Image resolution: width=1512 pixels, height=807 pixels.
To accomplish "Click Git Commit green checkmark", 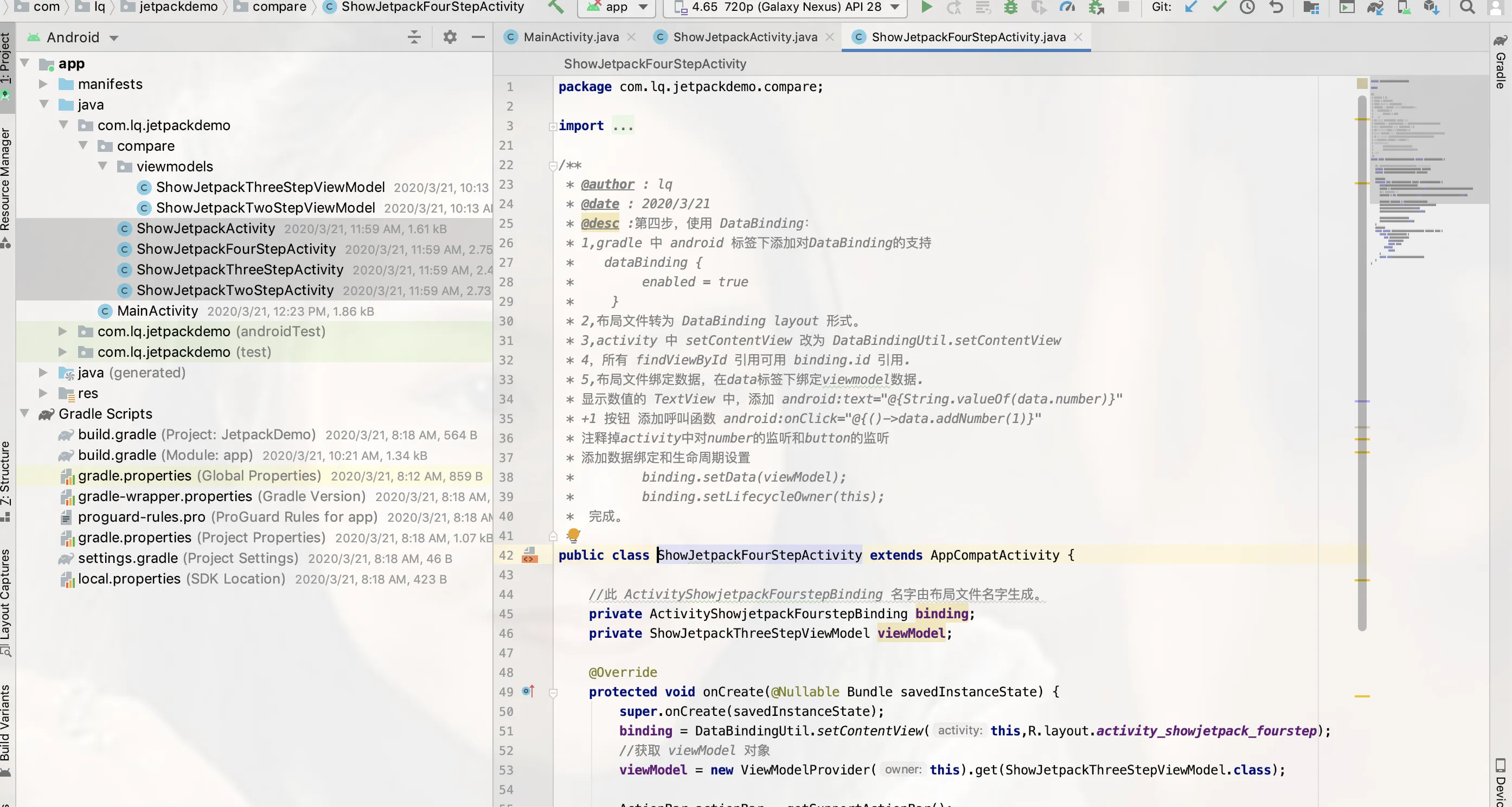I will [1219, 7].
